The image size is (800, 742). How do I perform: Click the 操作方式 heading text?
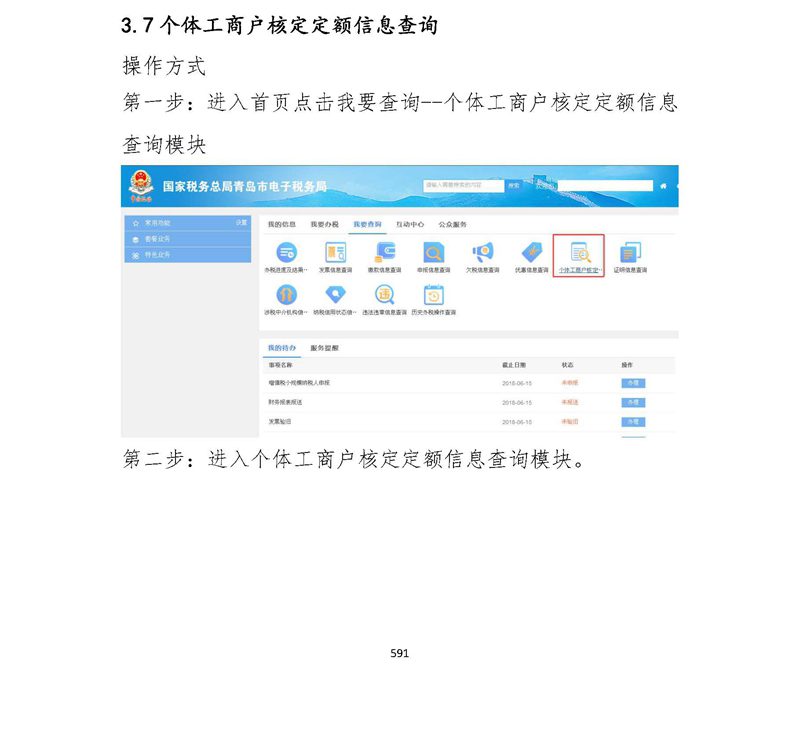pos(164,66)
